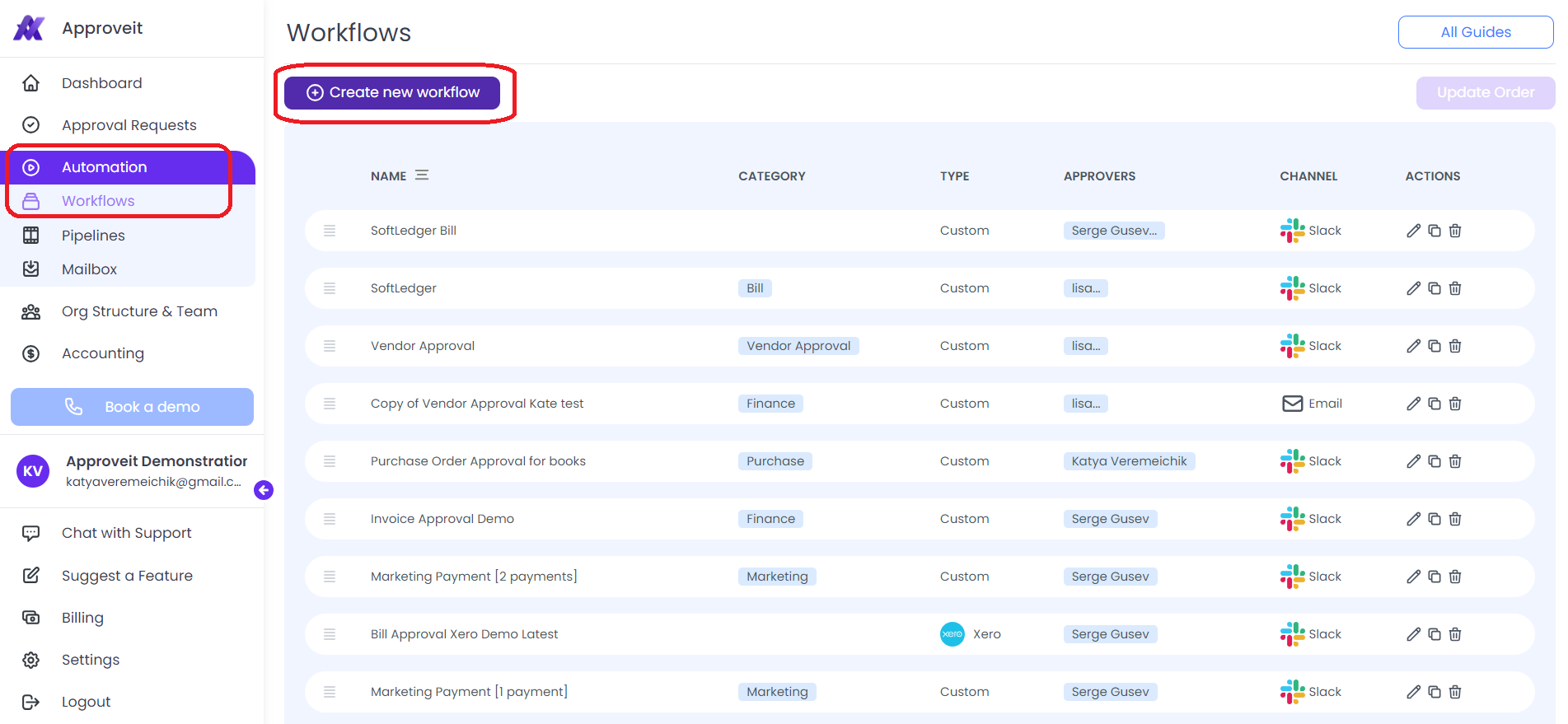Click the Billing icon in sidebar

point(30,618)
